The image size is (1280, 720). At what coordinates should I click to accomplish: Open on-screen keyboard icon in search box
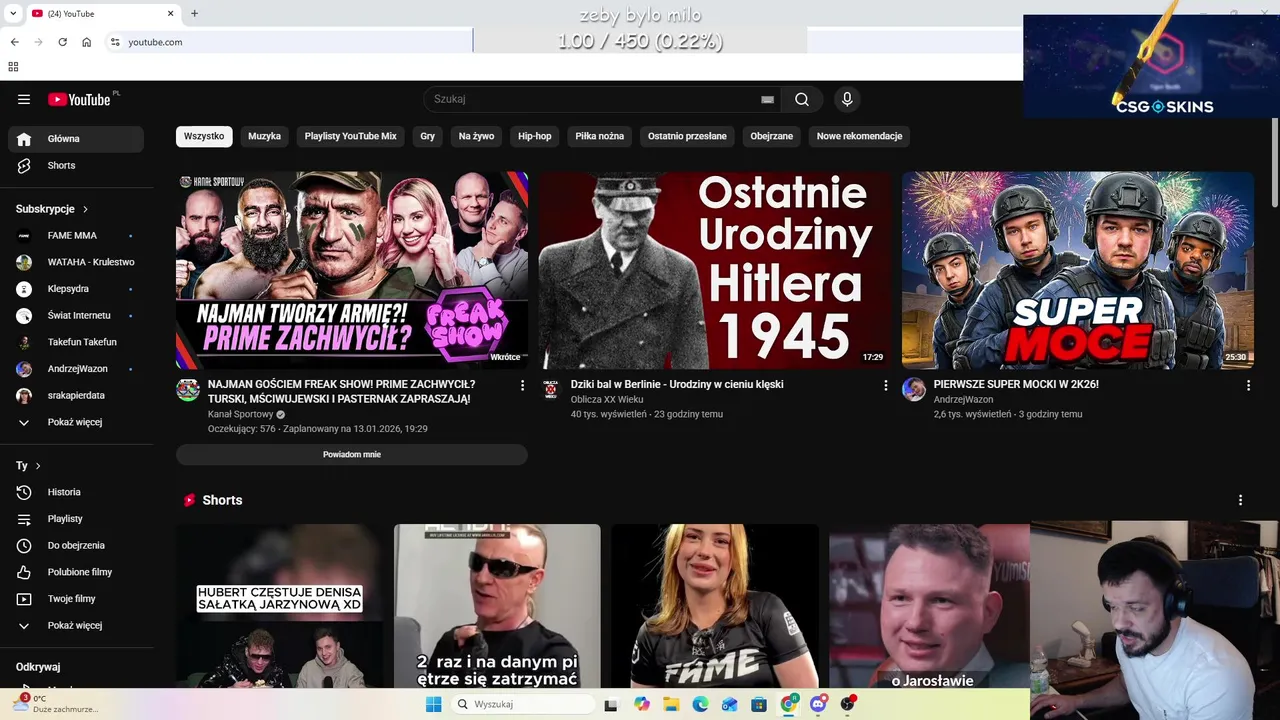[767, 99]
